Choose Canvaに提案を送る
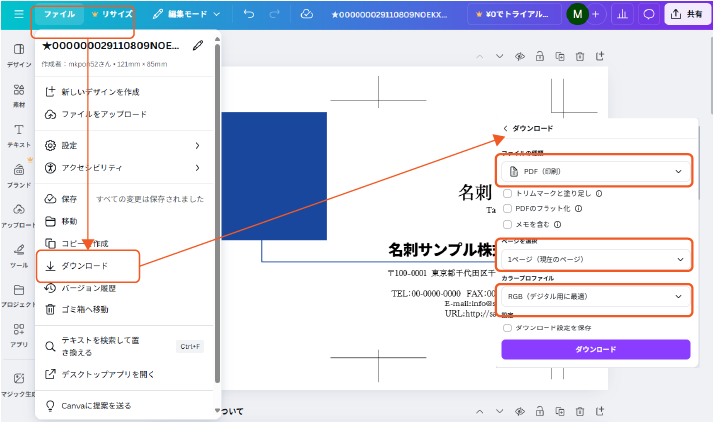The image size is (713, 422). (124, 406)
